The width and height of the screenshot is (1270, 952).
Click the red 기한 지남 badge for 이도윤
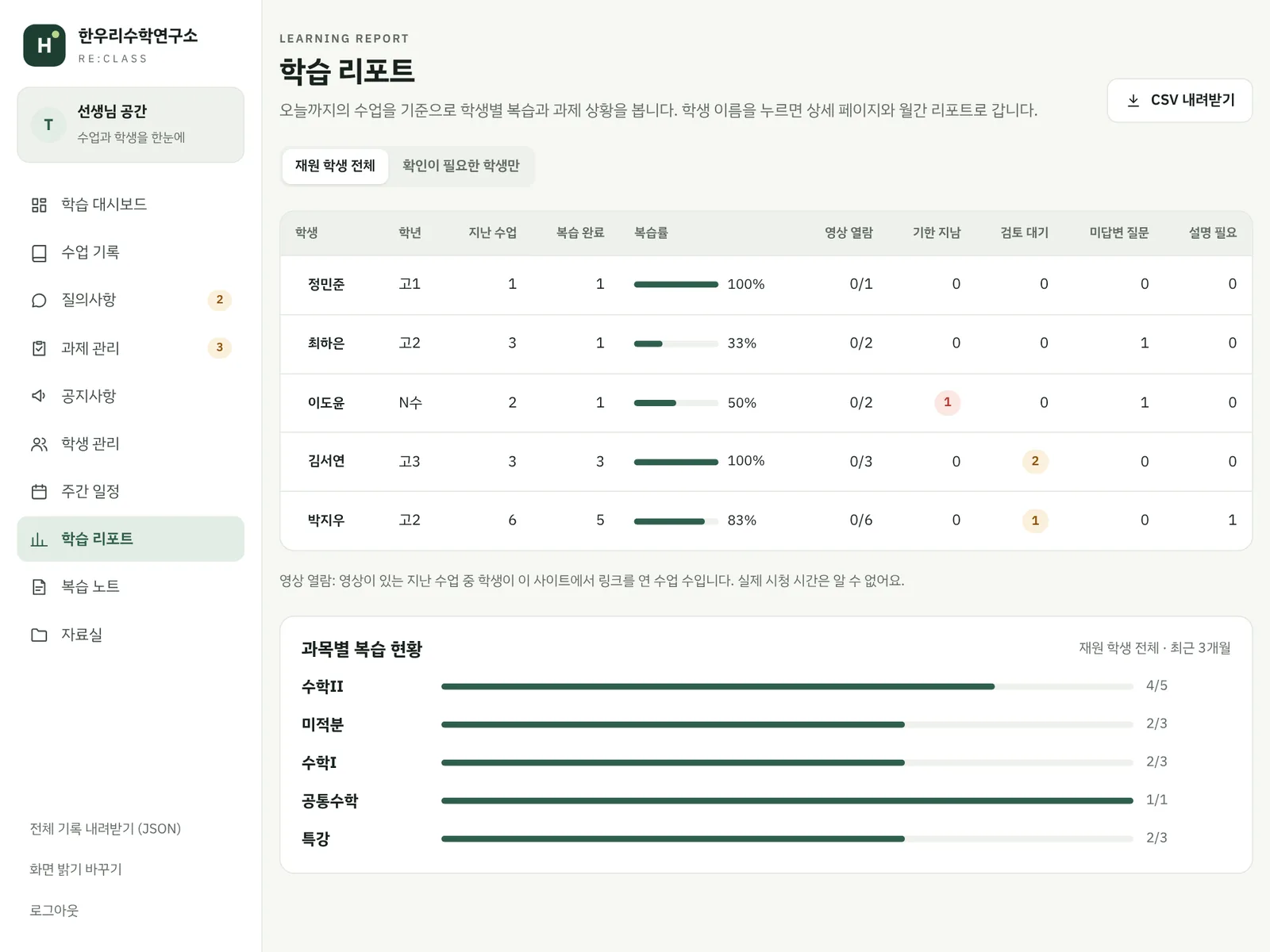[x=948, y=402]
